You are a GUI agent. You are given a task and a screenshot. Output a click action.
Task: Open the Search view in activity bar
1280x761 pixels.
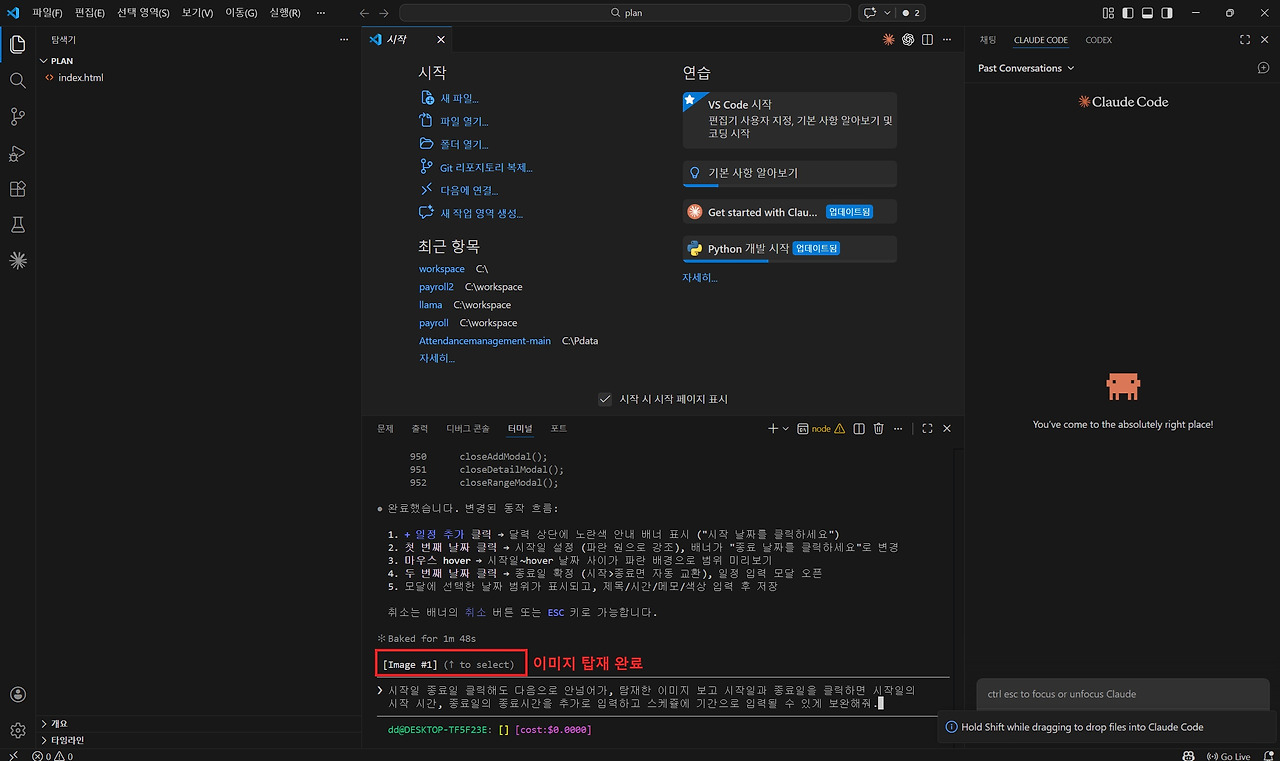coord(17,80)
